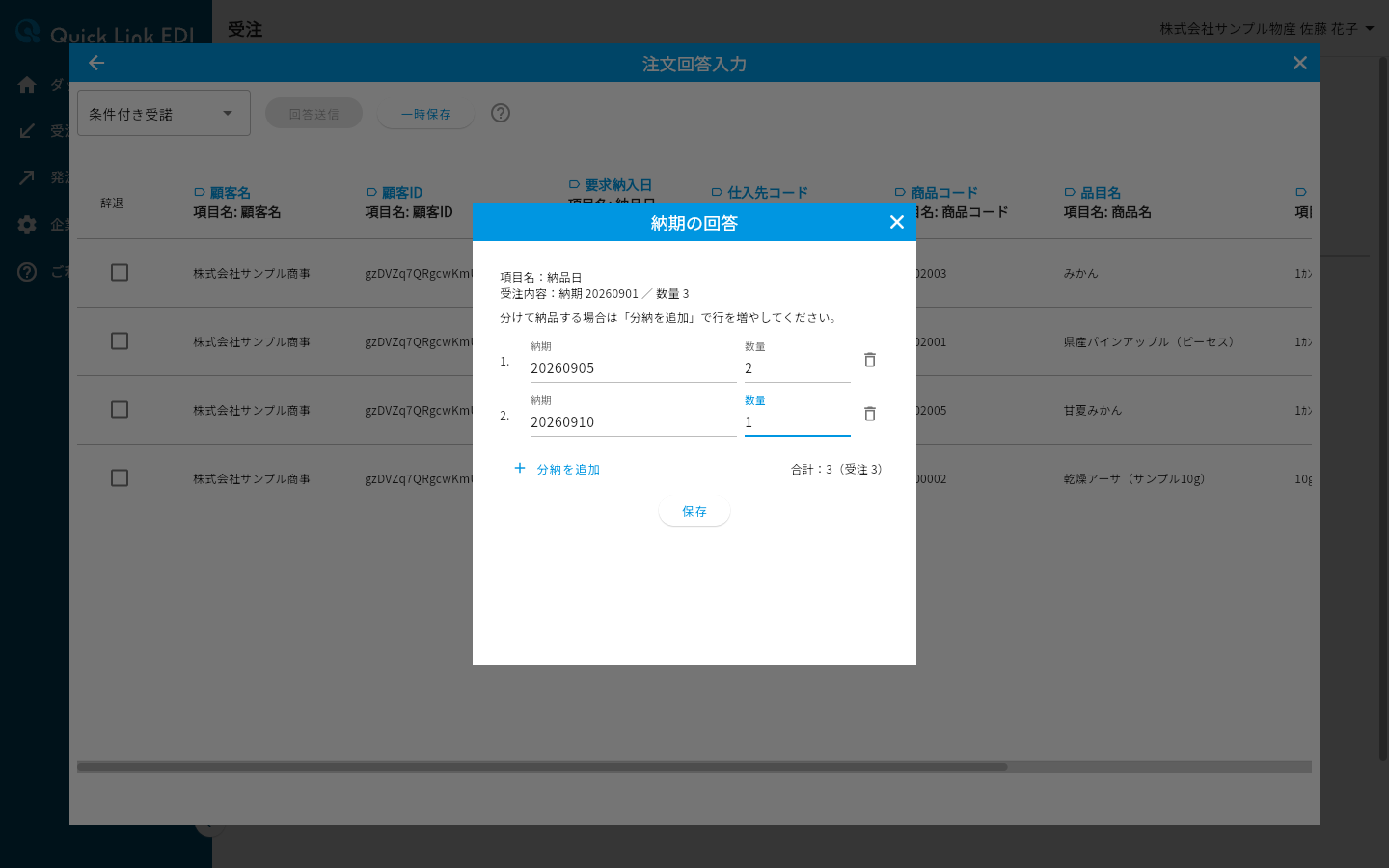The width and height of the screenshot is (1389, 868).
Task: Click the 甘夏みかん product name cell
Action: (1093, 411)
